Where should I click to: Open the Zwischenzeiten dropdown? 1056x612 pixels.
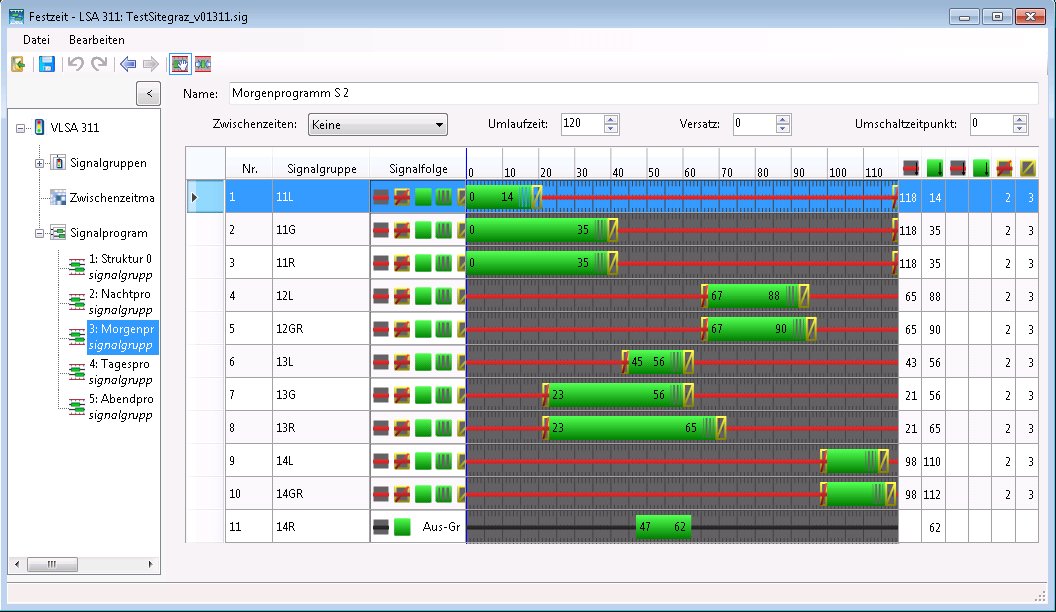(x=377, y=125)
